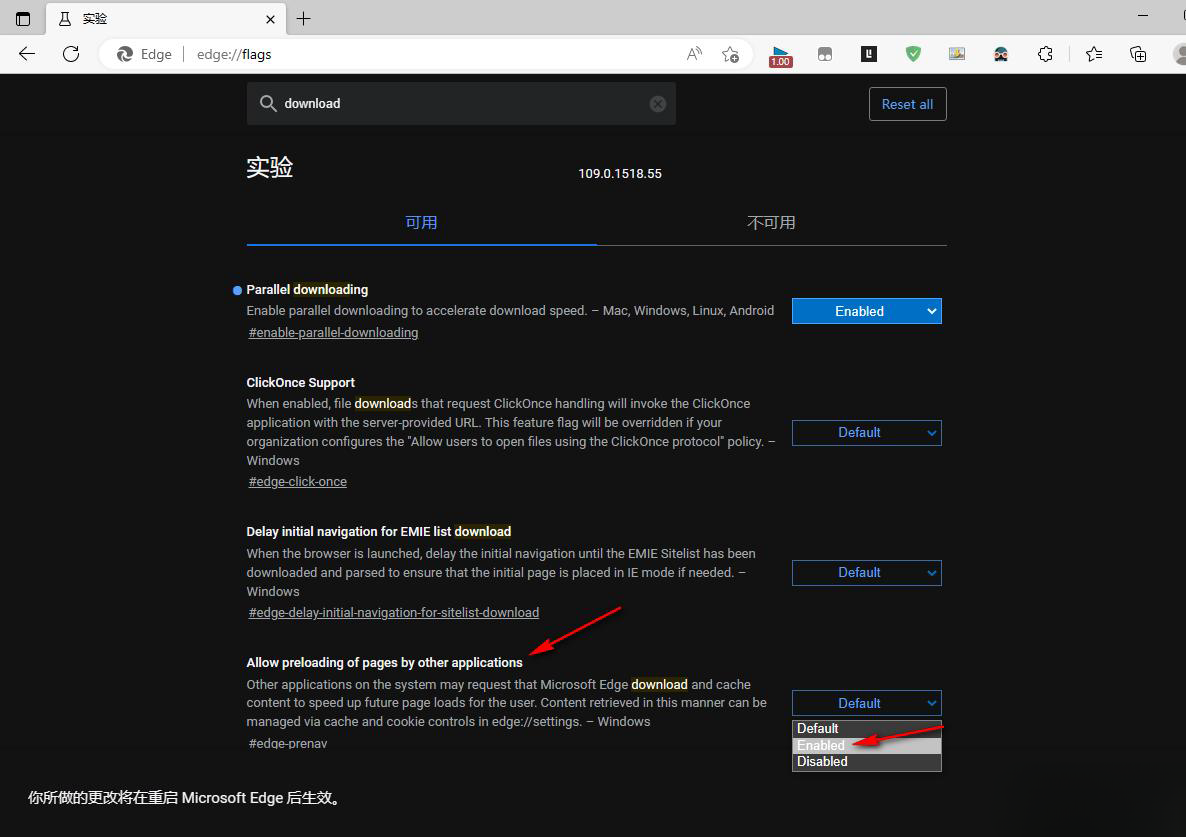The image size is (1186, 837).
Task: Click Allow preloading of pages title
Action: (384, 662)
